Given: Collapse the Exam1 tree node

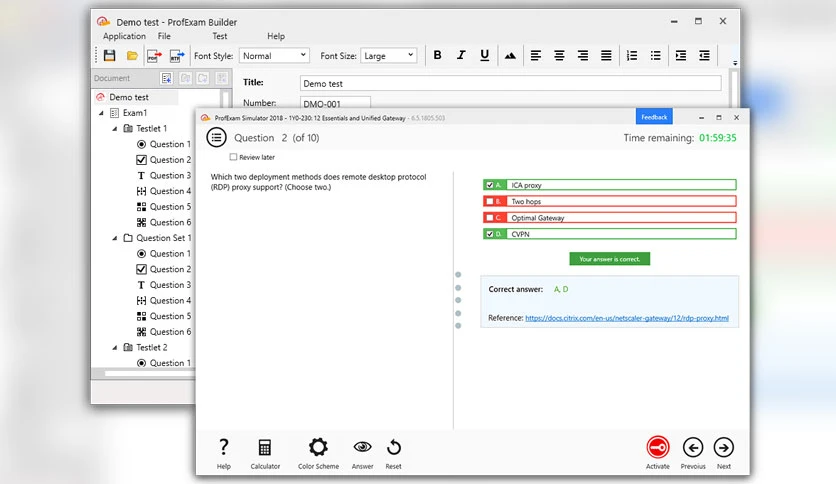Looking at the screenshot, I should 101,113.
